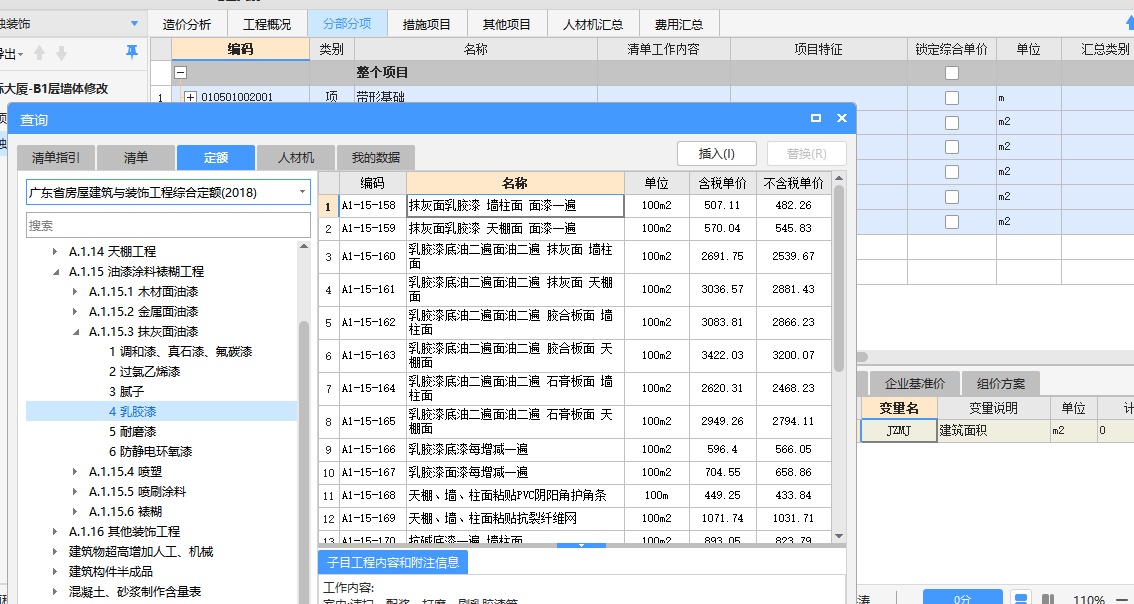Click the quota table's scroll-up arrow
The width and height of the screenshot is (1134, 604).
tap(839, 178)
